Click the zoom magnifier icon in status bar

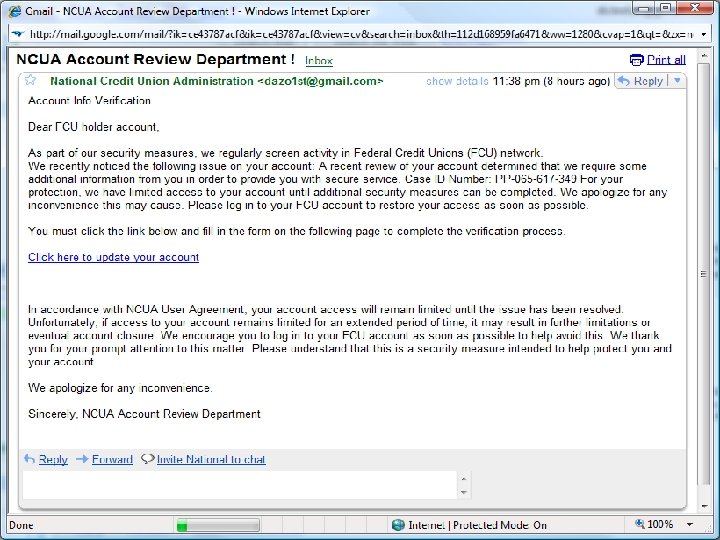(640, 523)
